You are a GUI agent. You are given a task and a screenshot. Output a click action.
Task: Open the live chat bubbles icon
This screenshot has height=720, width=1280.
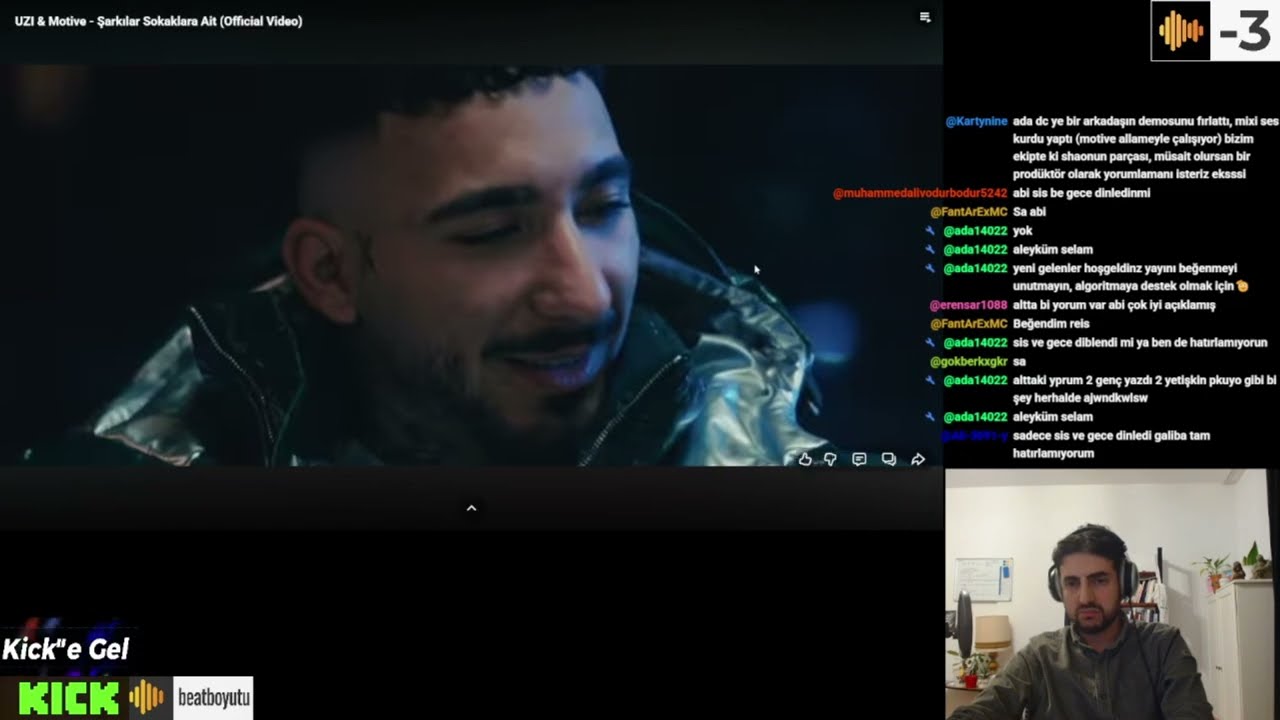pos(888,459)
